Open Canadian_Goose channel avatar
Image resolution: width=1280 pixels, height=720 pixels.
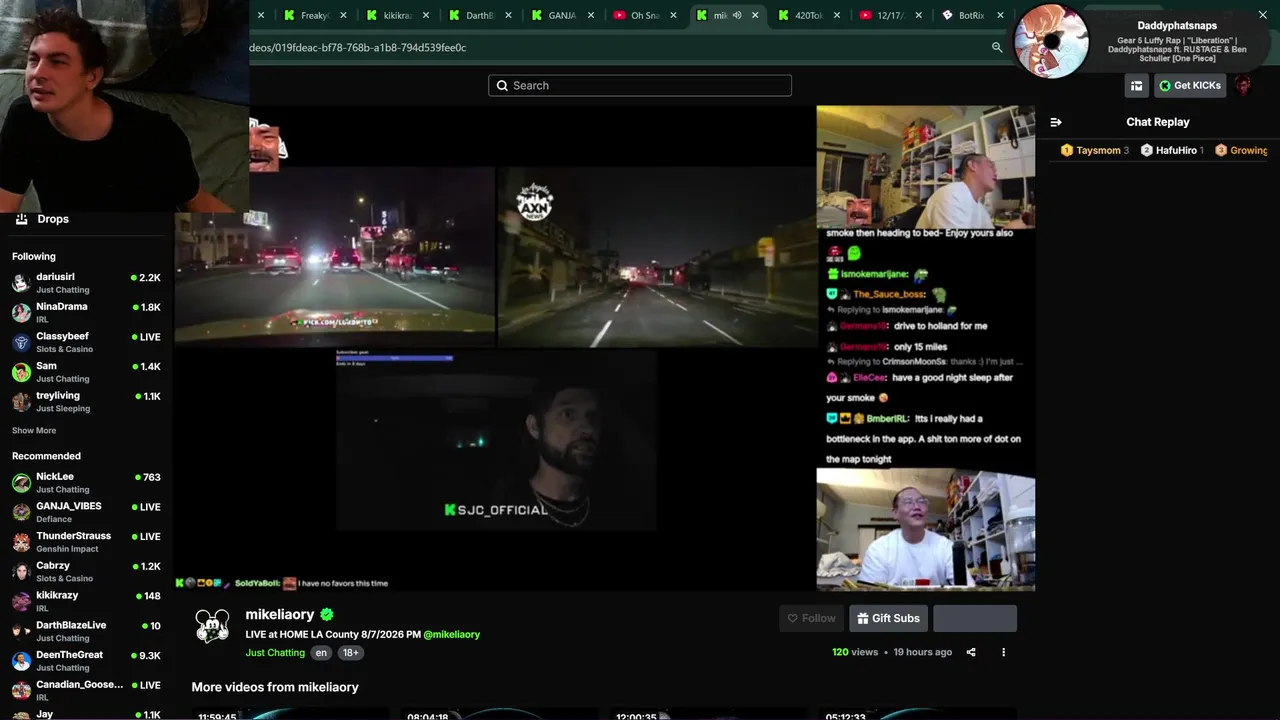(x=21, y=690)
